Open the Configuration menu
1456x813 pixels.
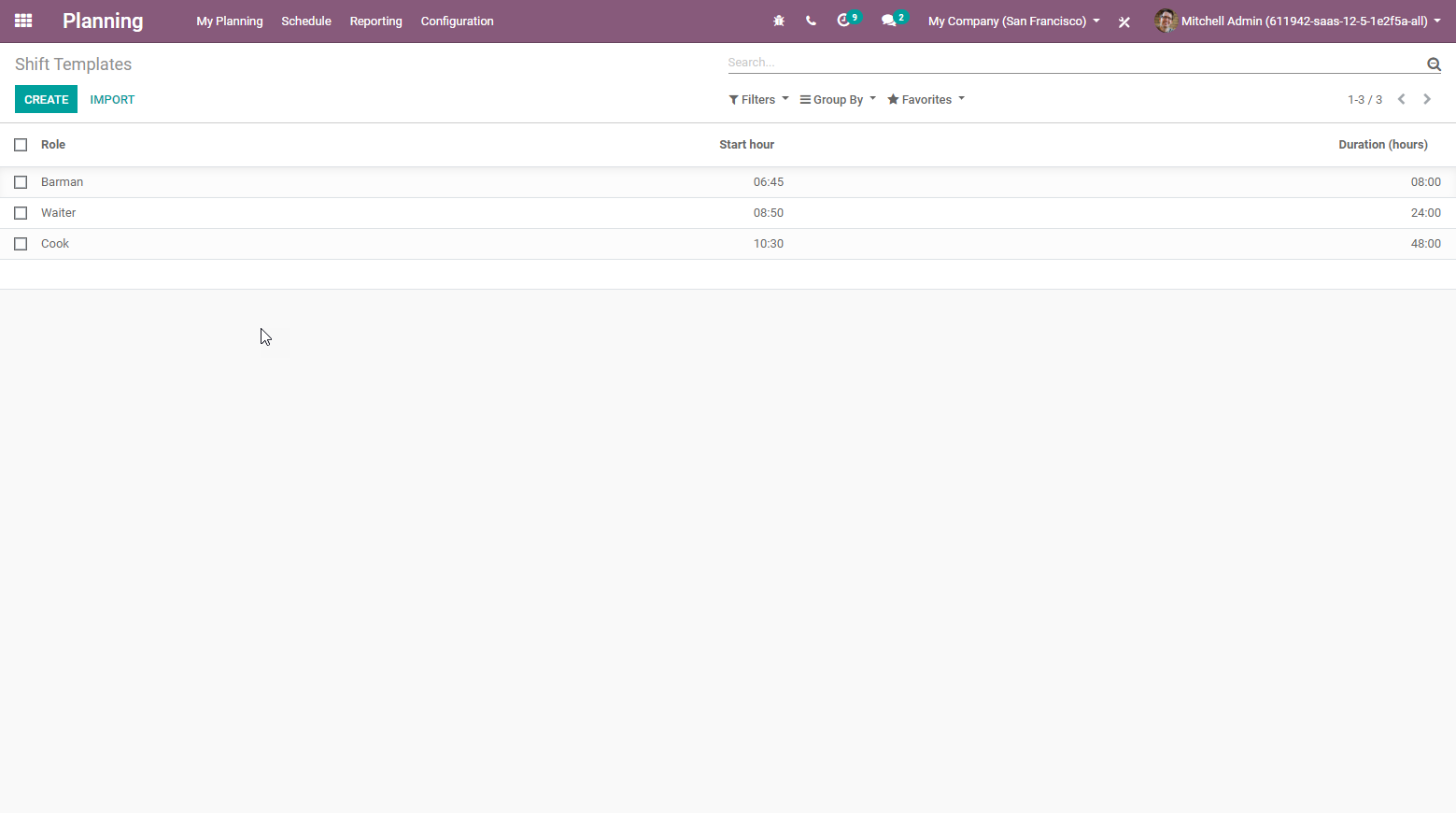457,21
